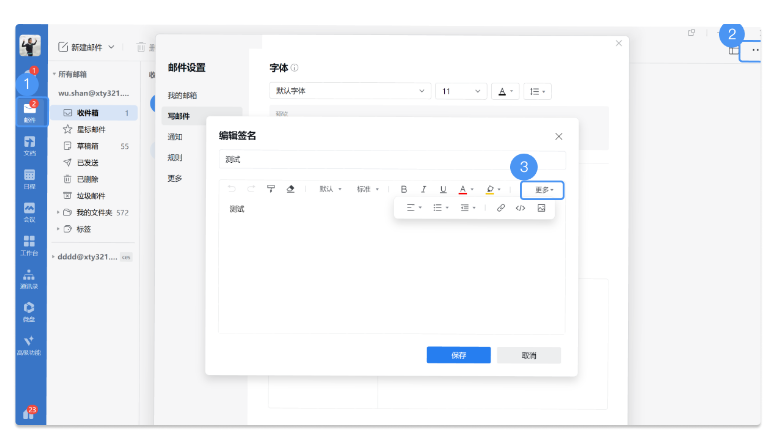Insert a hyperlink using the link icon

coord(501,208)
